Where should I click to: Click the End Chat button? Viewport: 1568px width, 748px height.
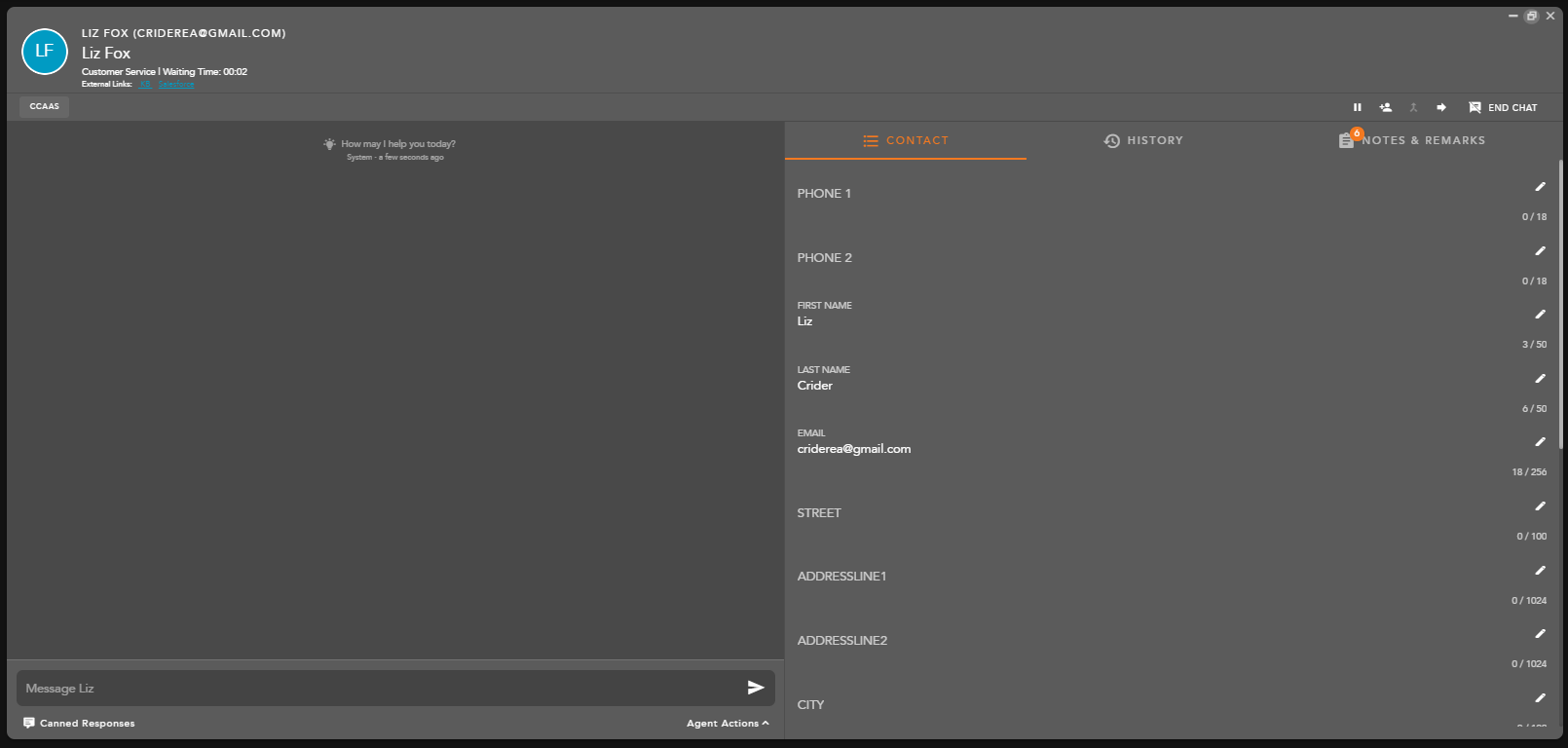click(1503, 107)
